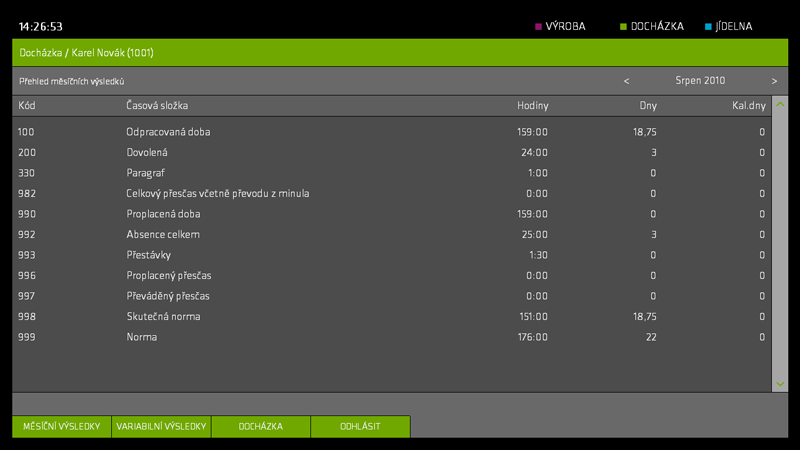
Task: Go to previous month arrow
Action: [x=626, y=81]
